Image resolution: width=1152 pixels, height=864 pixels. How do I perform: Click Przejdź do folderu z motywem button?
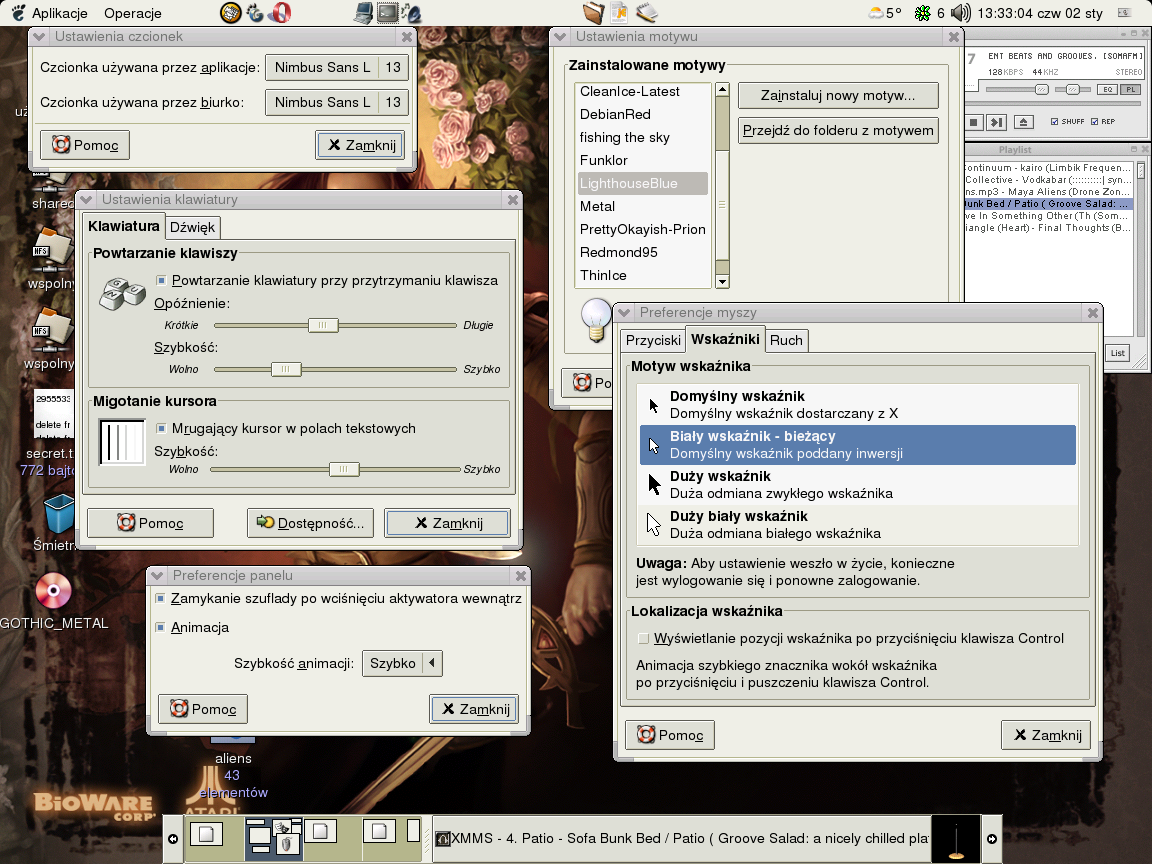[838, 131]
